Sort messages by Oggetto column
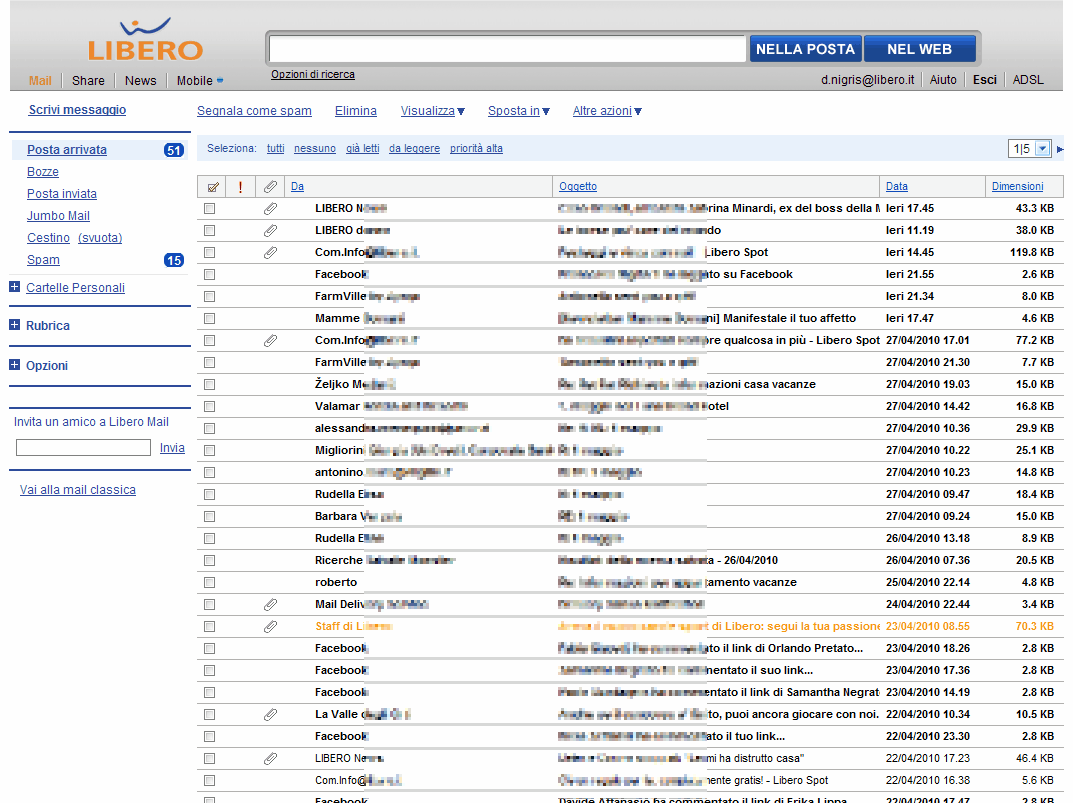Screen dimensions: 1073x803 pos(578,186)
